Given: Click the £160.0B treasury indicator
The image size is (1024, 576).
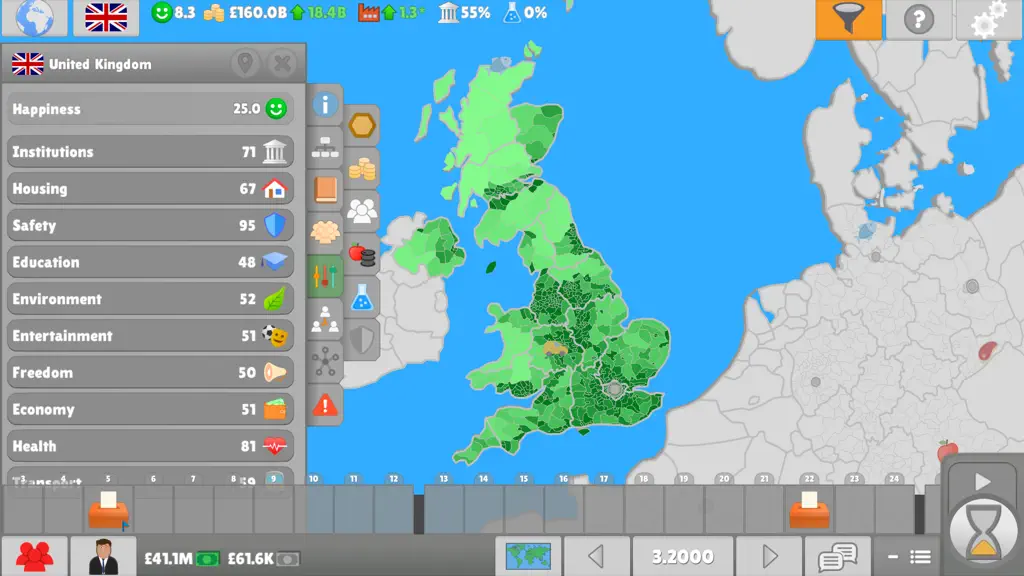Looking at the screenshot, I should [274, 12].
